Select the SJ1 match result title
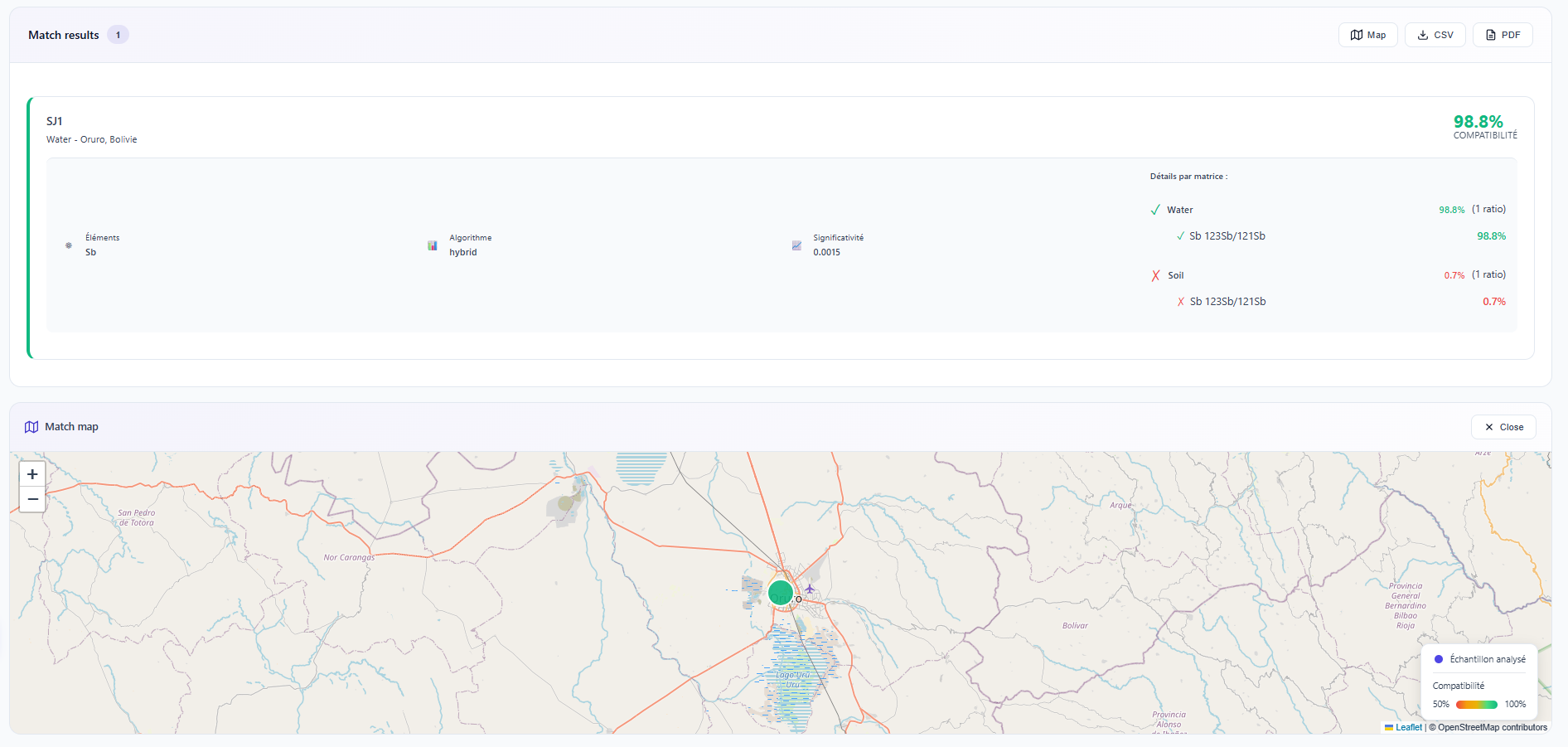 pyautogui.click(x=55, y=121)
